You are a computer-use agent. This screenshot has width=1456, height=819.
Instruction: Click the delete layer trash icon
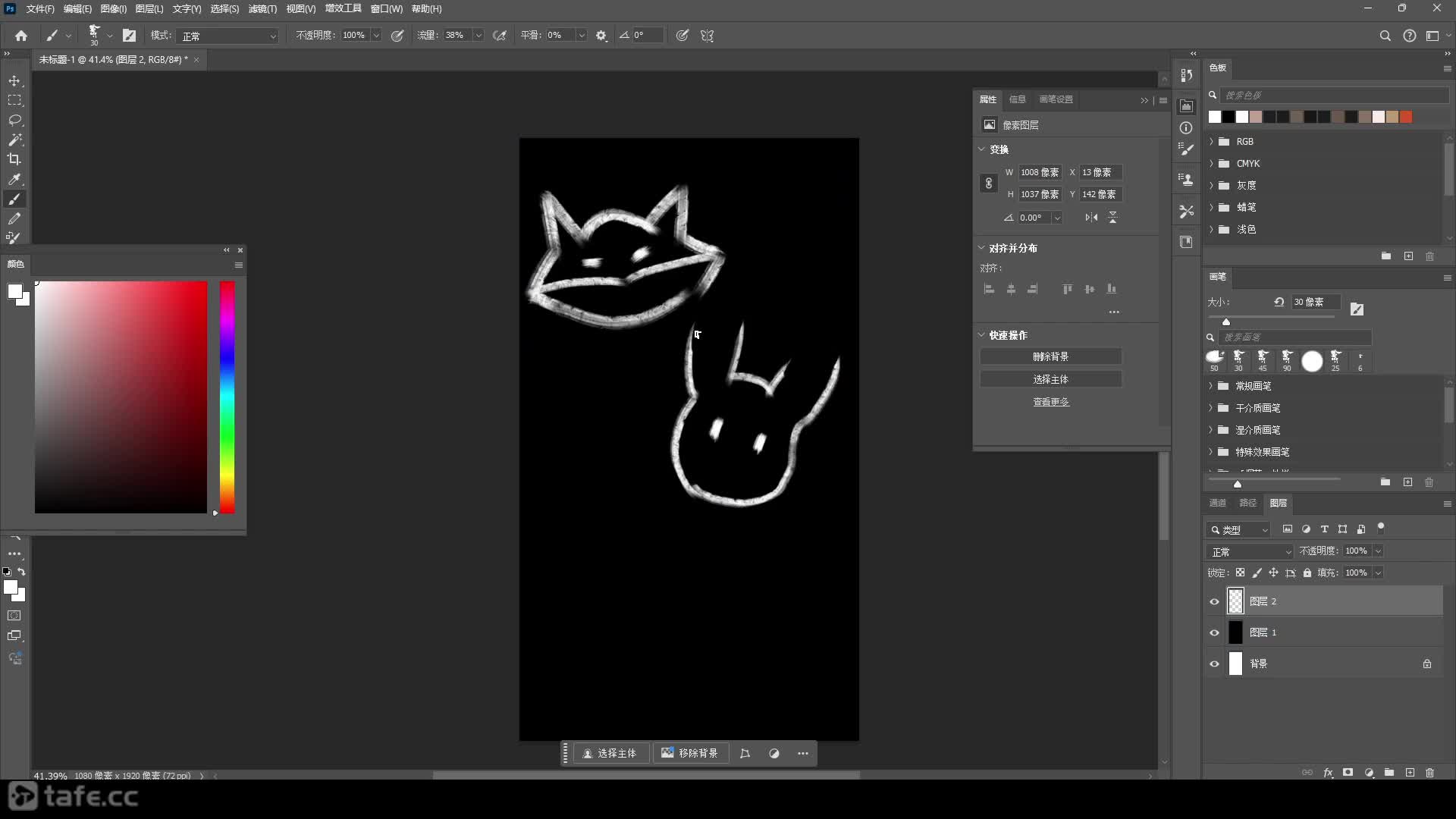pos(1429,773)
